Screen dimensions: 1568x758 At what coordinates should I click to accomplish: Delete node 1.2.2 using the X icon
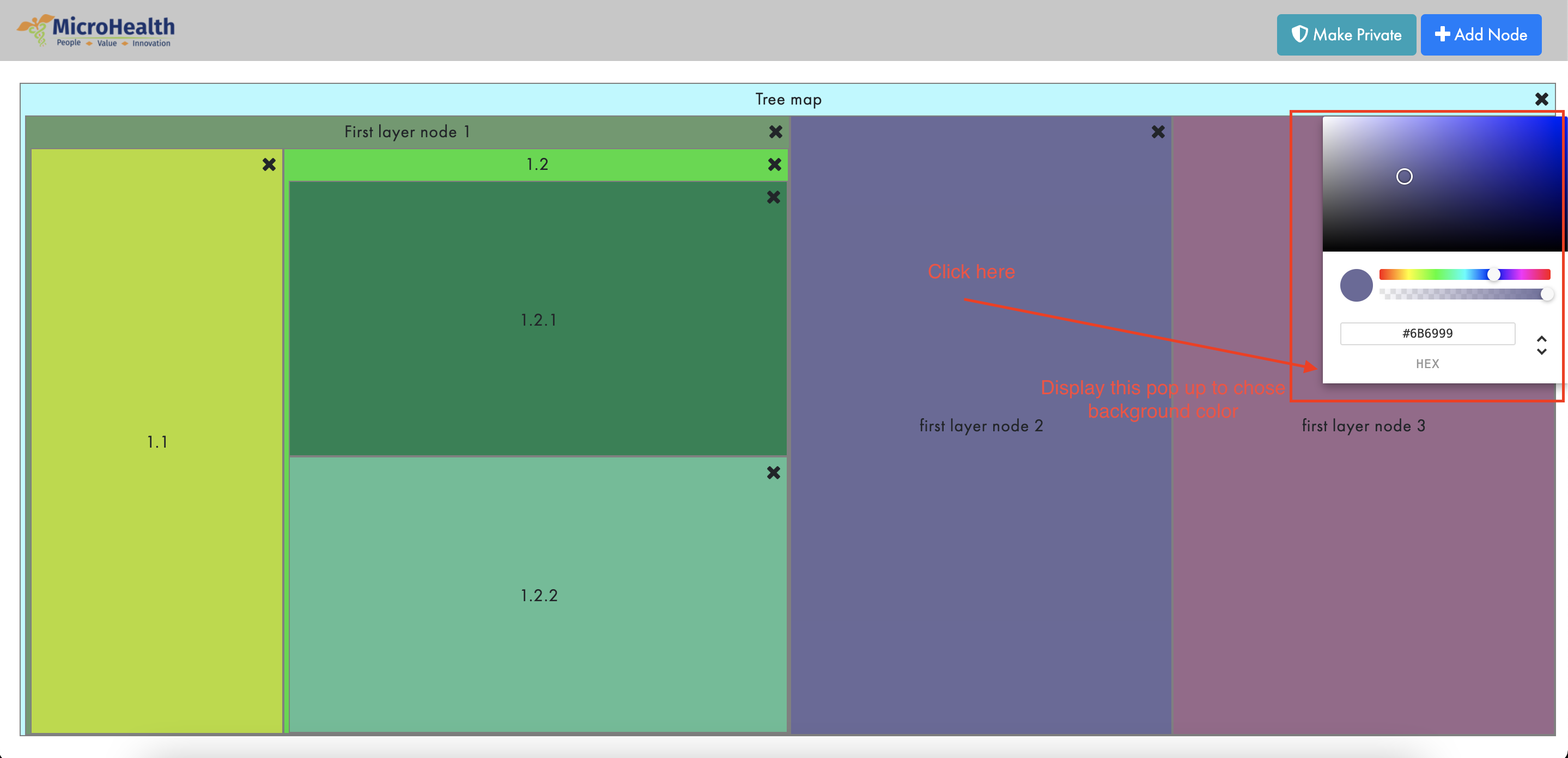pyautogui.click(x=774, y=473)
